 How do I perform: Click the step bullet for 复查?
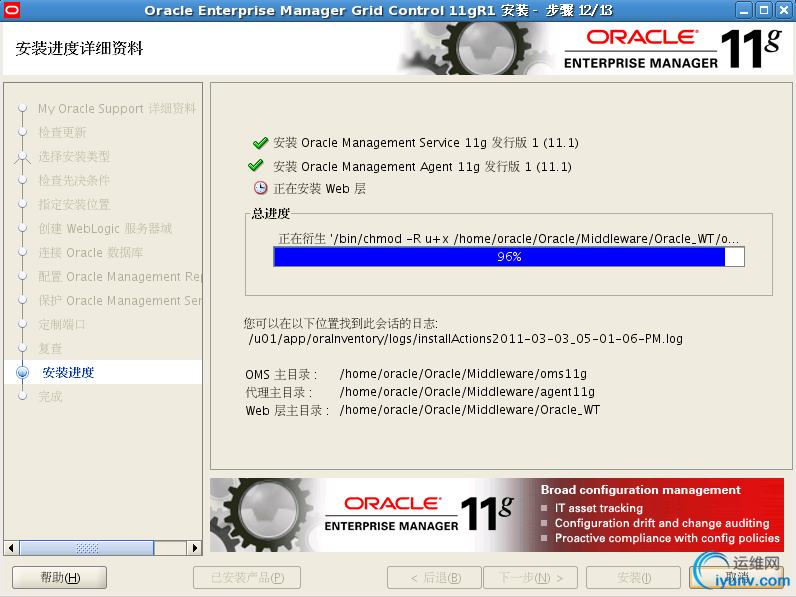pyautogui.click(x=22, y=348)
